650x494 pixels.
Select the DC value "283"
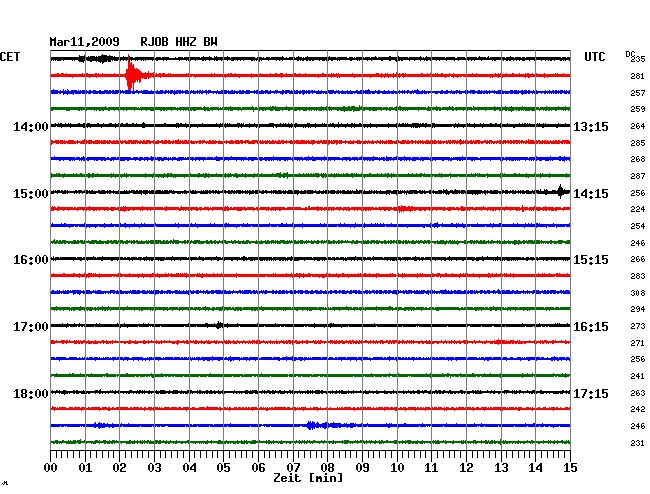[638, 276]
